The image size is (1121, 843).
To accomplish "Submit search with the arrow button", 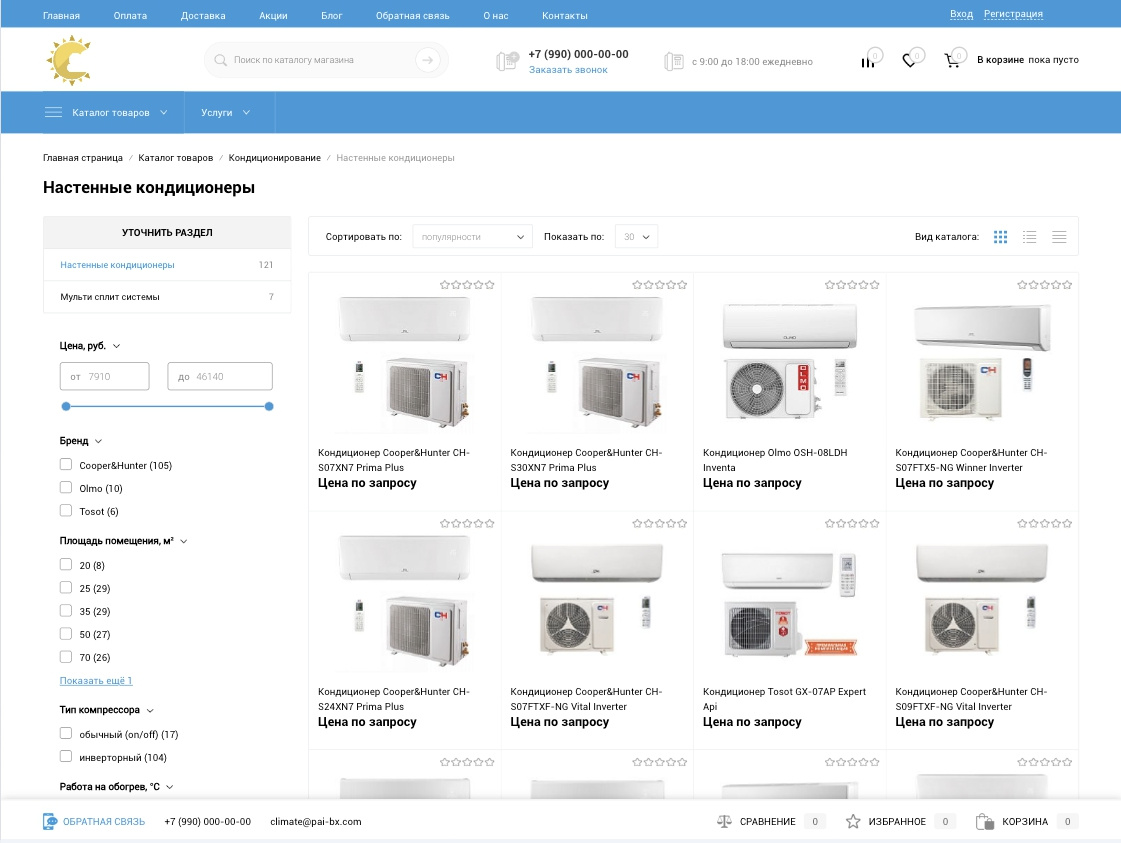I will [428, 60].
